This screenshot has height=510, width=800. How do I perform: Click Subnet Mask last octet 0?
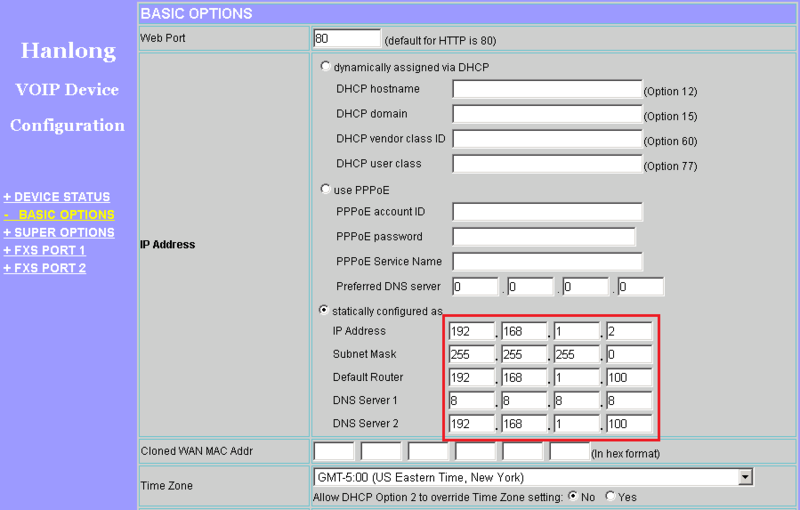pyautogui.click(x=629, y=354)
